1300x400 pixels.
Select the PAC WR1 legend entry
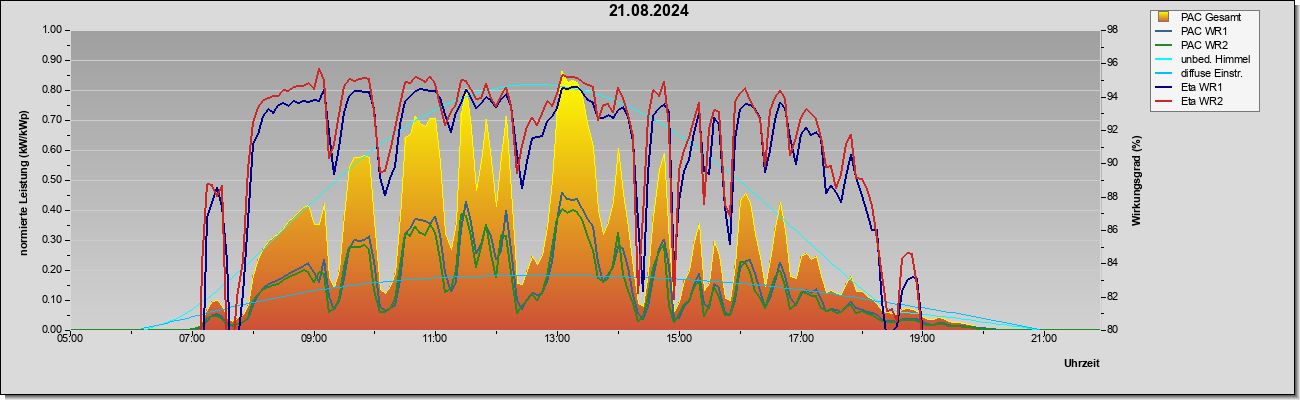(x=1200, y=31)
